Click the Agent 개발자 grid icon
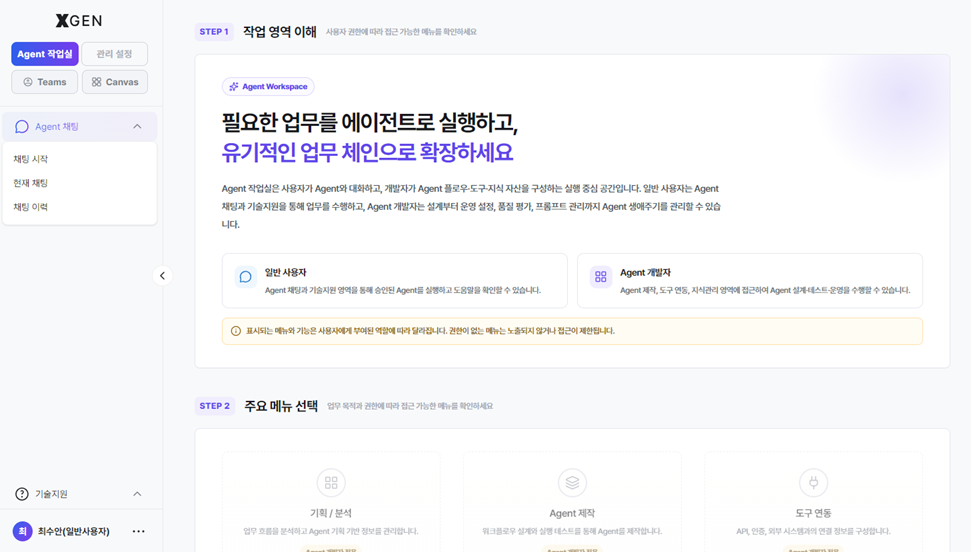Viewport: 971px width, 552px height. tap(601, 277)
